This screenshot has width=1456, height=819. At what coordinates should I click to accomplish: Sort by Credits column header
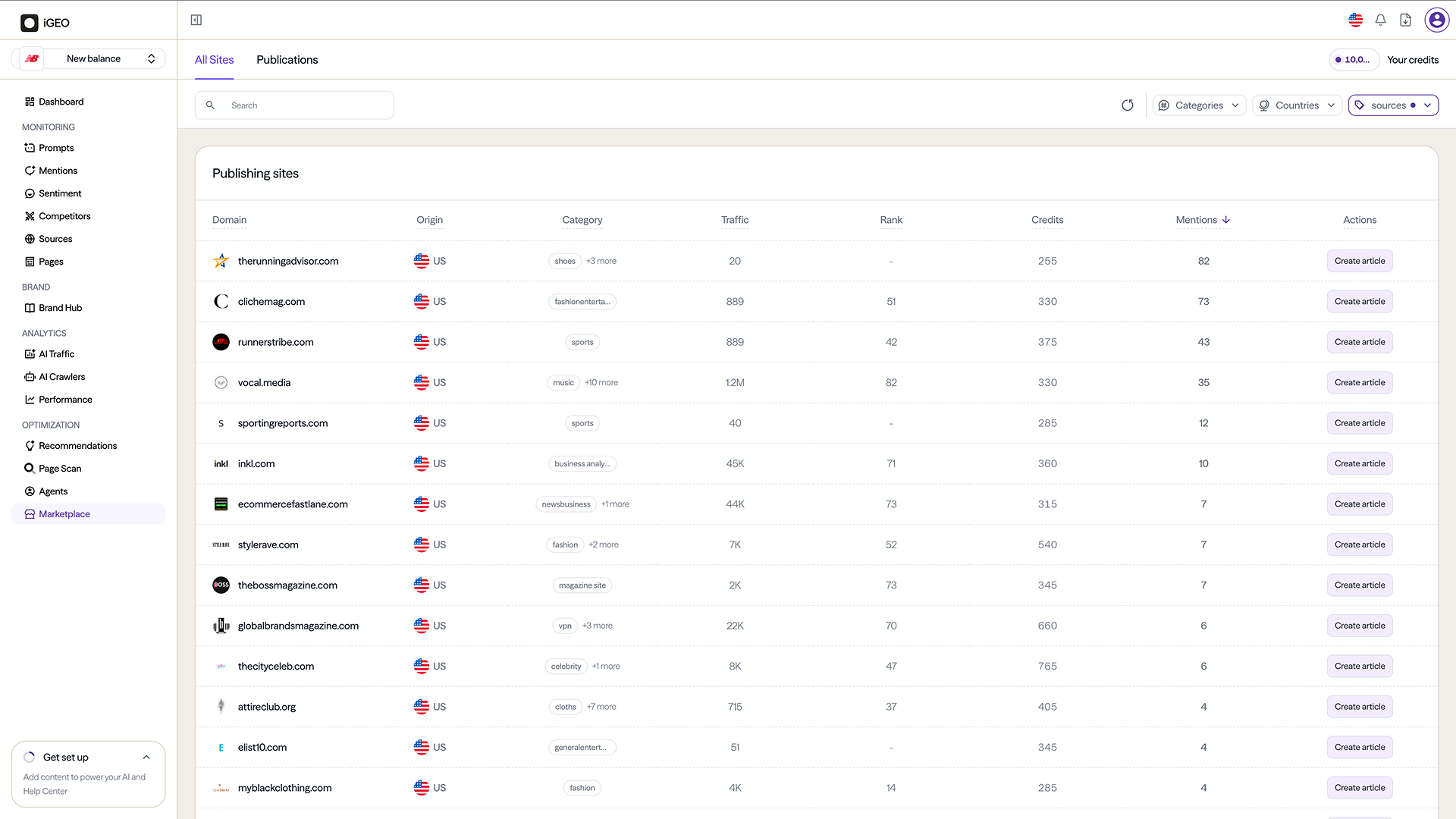point(1047,220)
